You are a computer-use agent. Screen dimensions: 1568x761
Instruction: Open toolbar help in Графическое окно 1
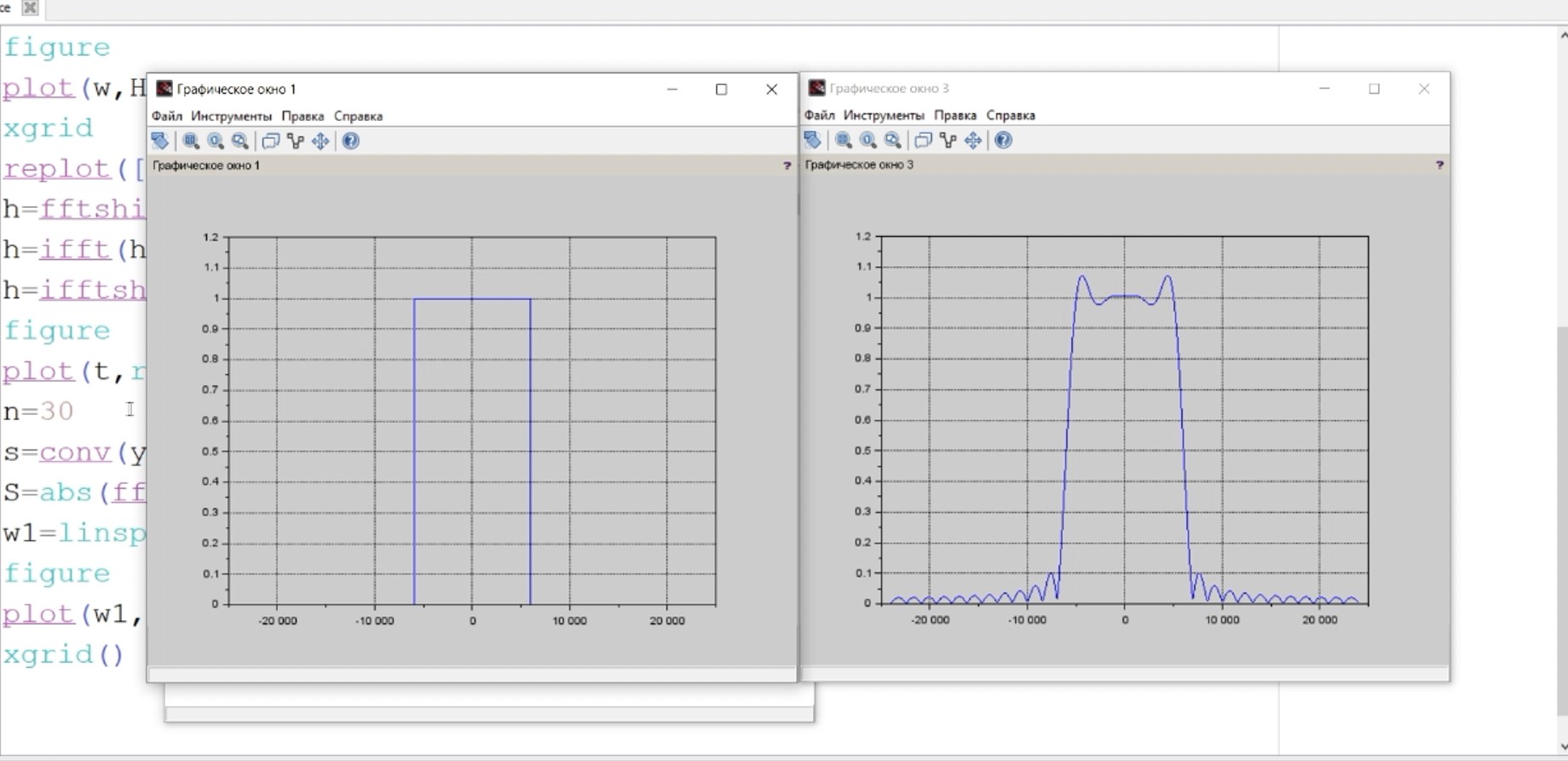click(351, 141)
